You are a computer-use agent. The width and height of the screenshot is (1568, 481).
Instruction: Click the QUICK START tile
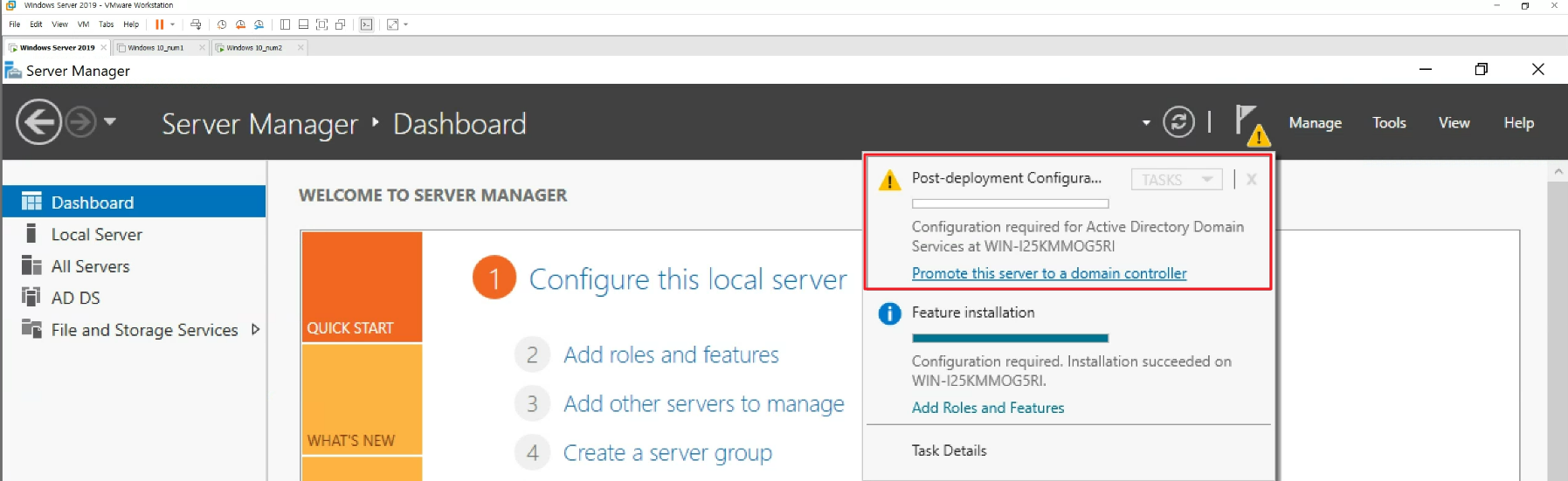click(362, 286)
